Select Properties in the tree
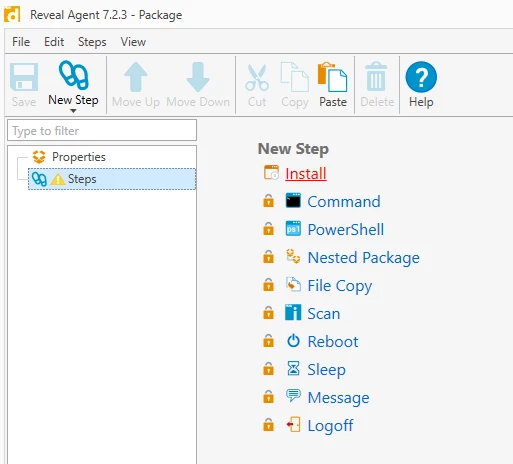513x464 pixels. (x=79, y=157)
